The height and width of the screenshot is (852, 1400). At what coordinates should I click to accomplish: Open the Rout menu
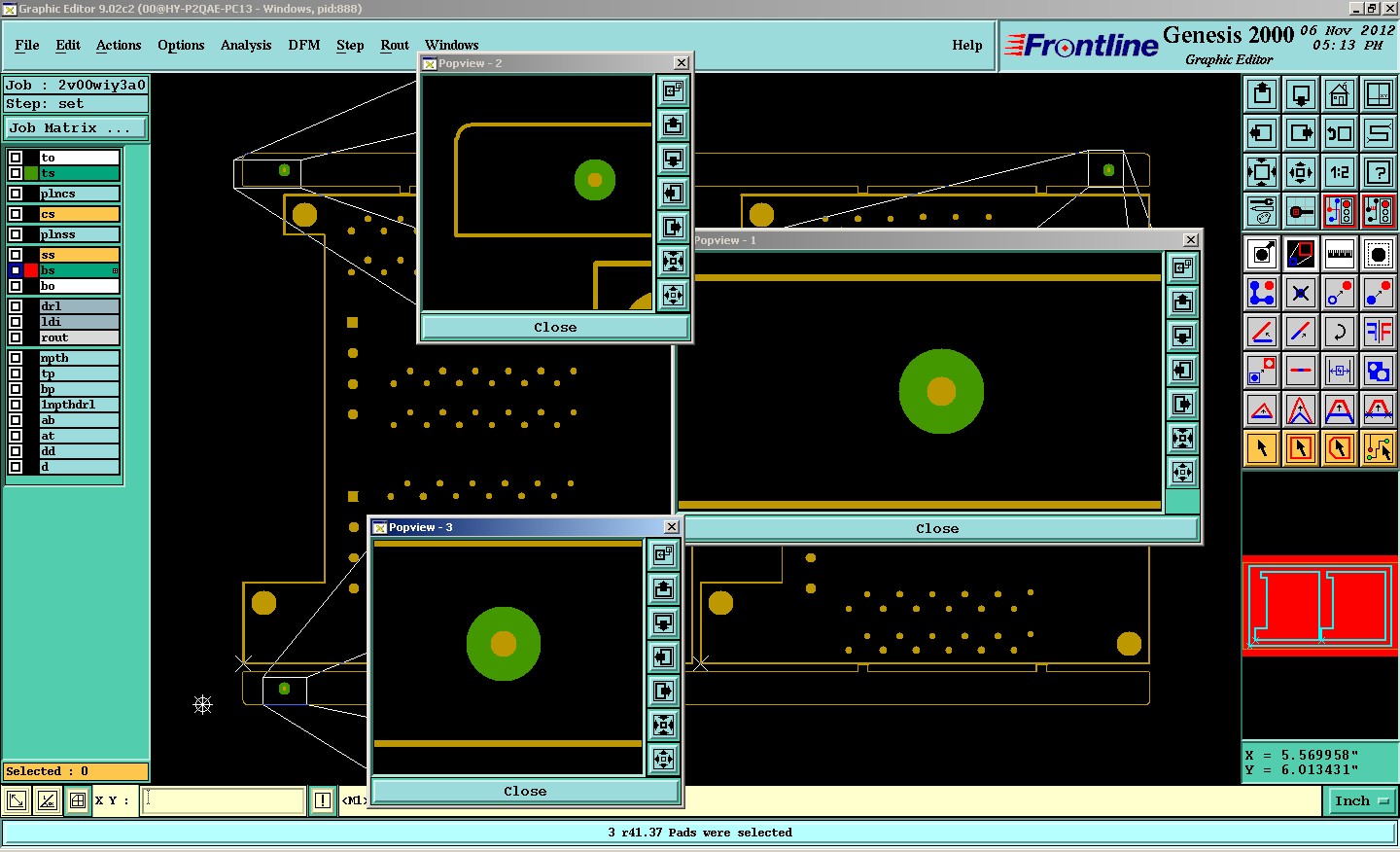click(395, 45)
